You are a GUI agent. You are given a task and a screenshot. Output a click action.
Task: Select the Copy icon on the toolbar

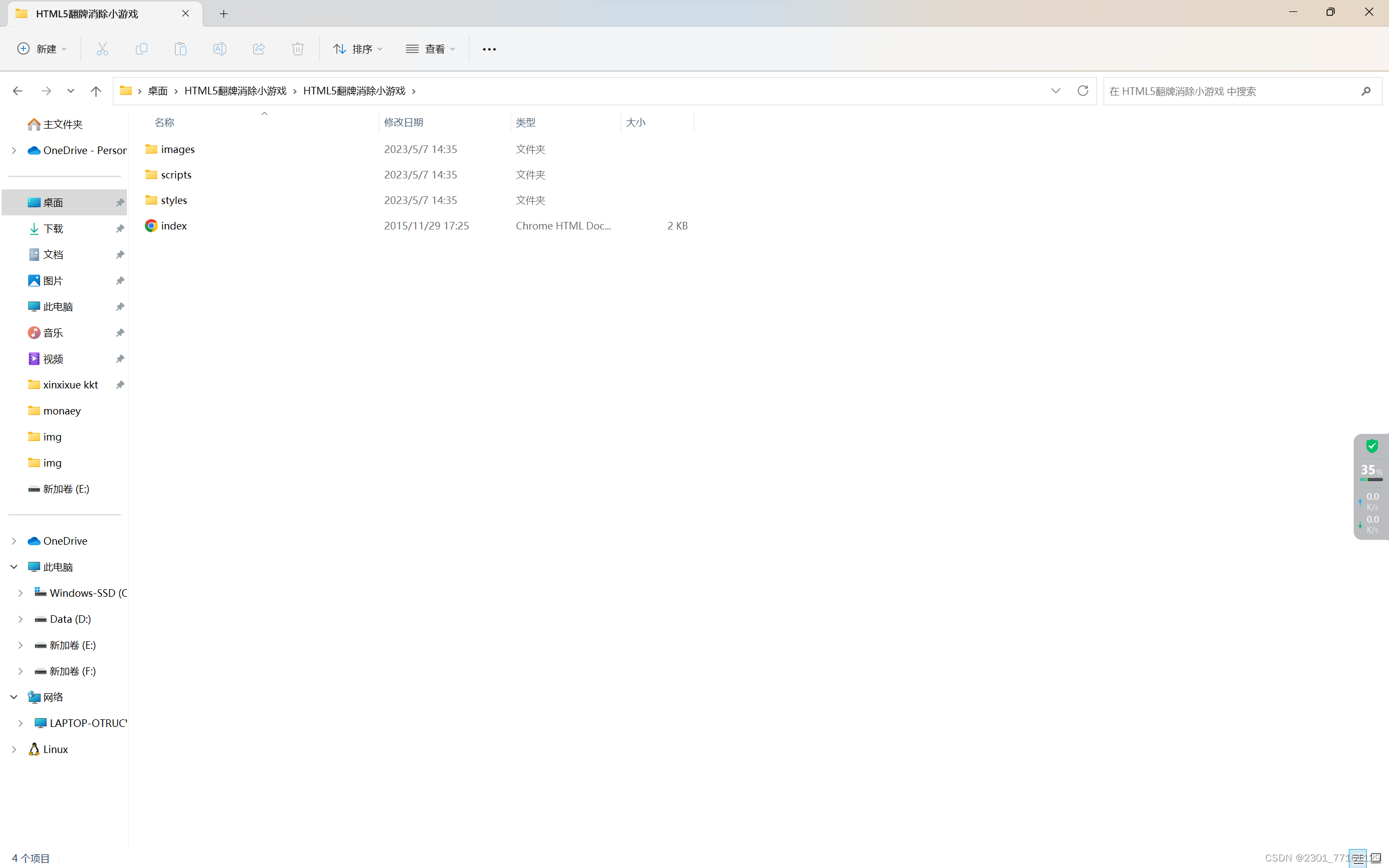(141, 49)
